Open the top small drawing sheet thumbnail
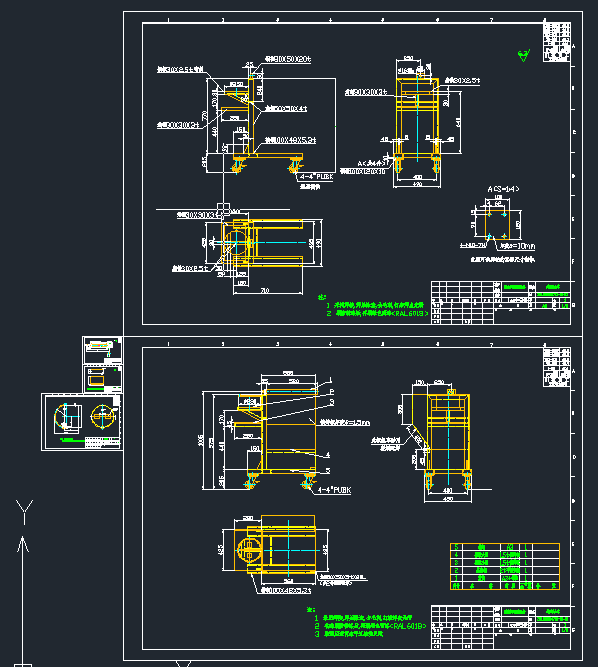The width and height of the screenshot is (598, 667). point(103,350)
